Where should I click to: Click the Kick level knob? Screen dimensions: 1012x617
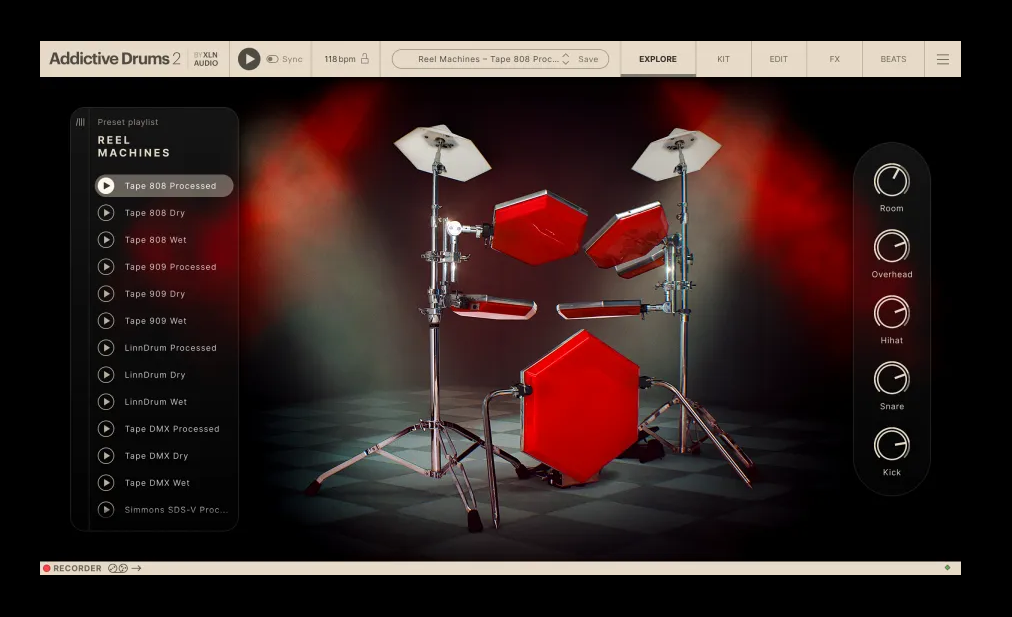[x=891, y=445]
